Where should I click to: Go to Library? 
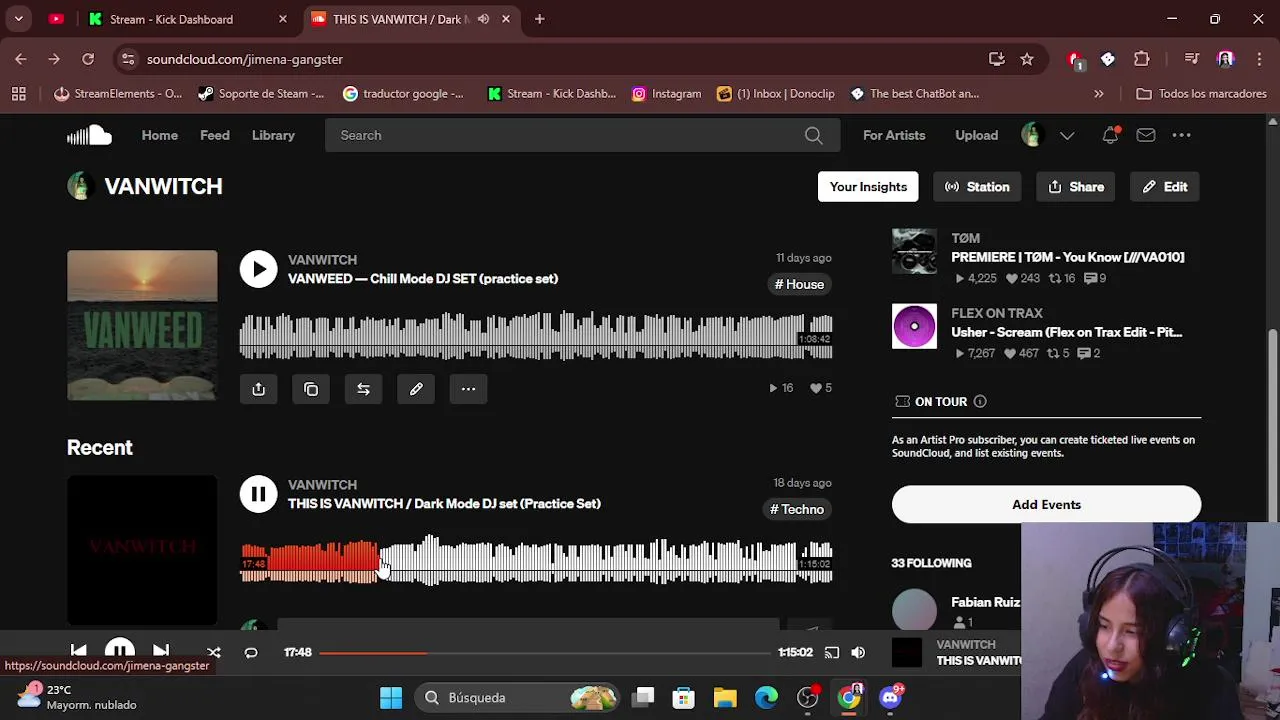273,135
